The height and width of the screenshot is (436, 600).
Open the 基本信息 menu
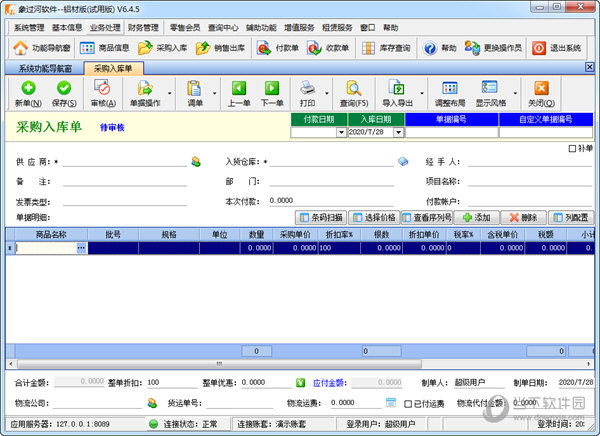[x=67, y=28]
